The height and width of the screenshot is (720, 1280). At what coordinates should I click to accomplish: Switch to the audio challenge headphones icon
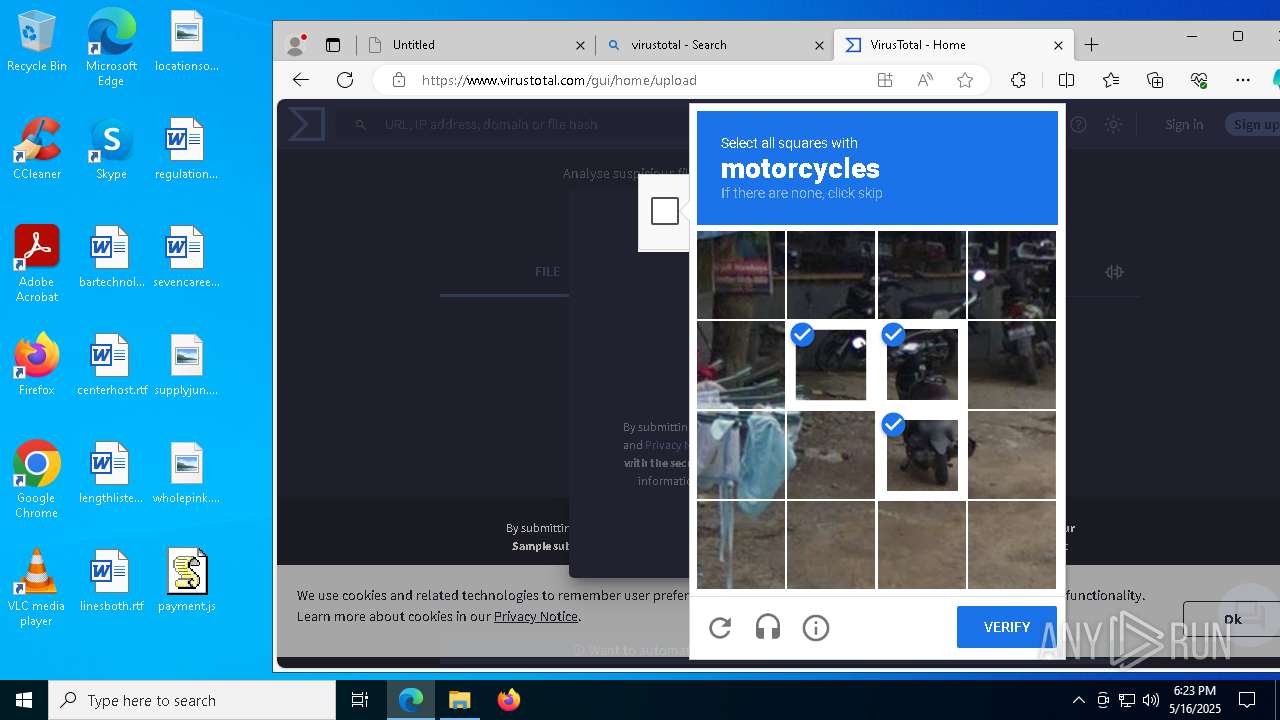(x=768, y=628)
